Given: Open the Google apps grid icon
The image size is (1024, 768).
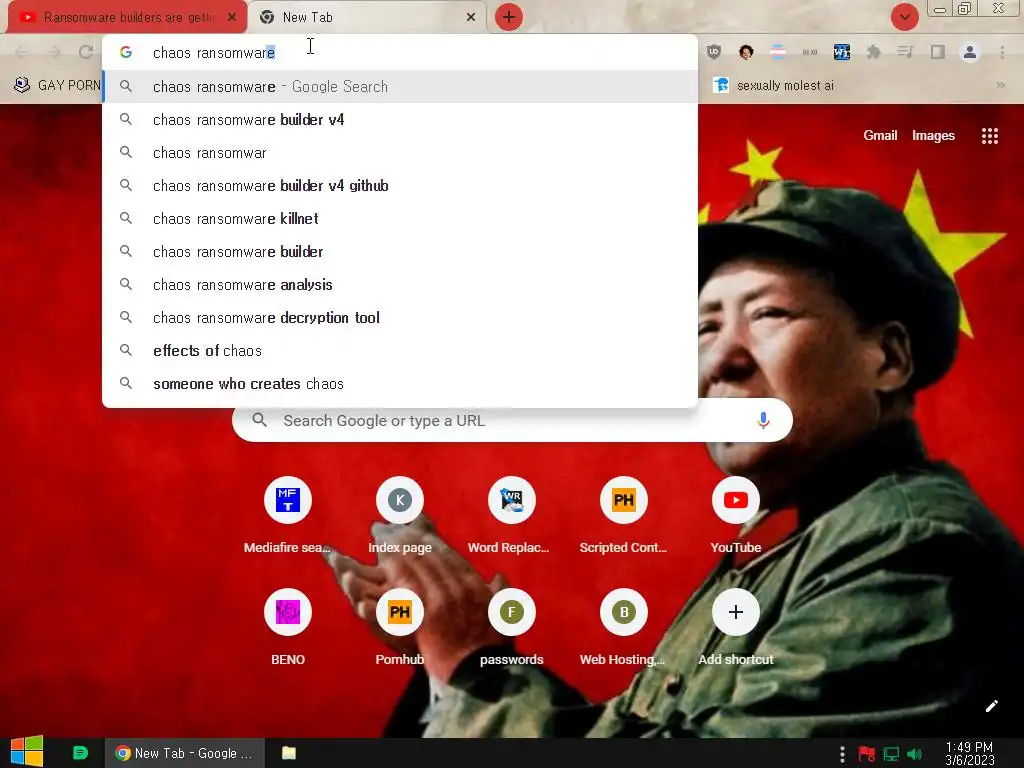Looking at the screenshot, I should click(989, 136).
